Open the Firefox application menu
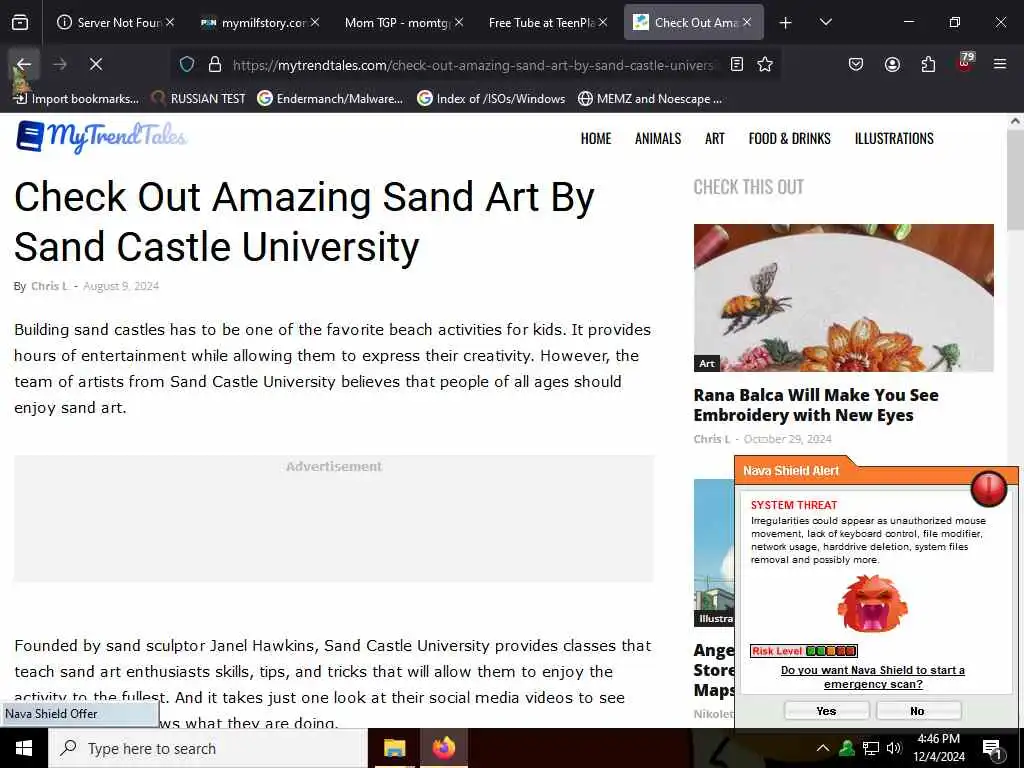This screenshot has width=1024, height=768. point(1000,64)
